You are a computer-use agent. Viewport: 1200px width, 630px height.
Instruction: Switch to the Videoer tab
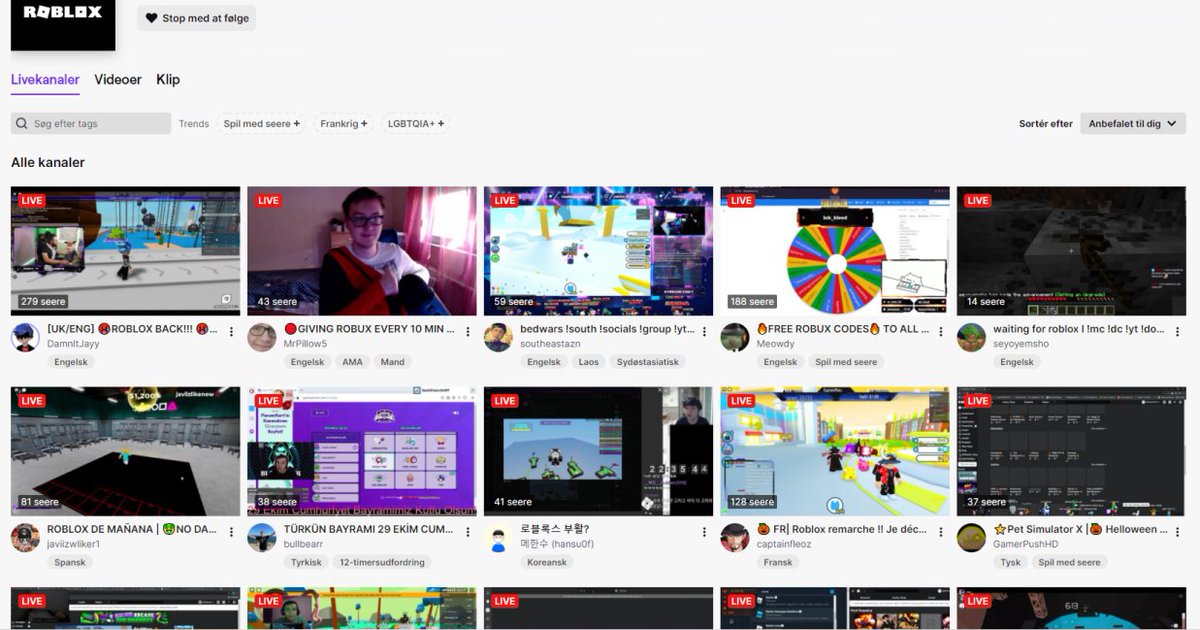(118, 79)
